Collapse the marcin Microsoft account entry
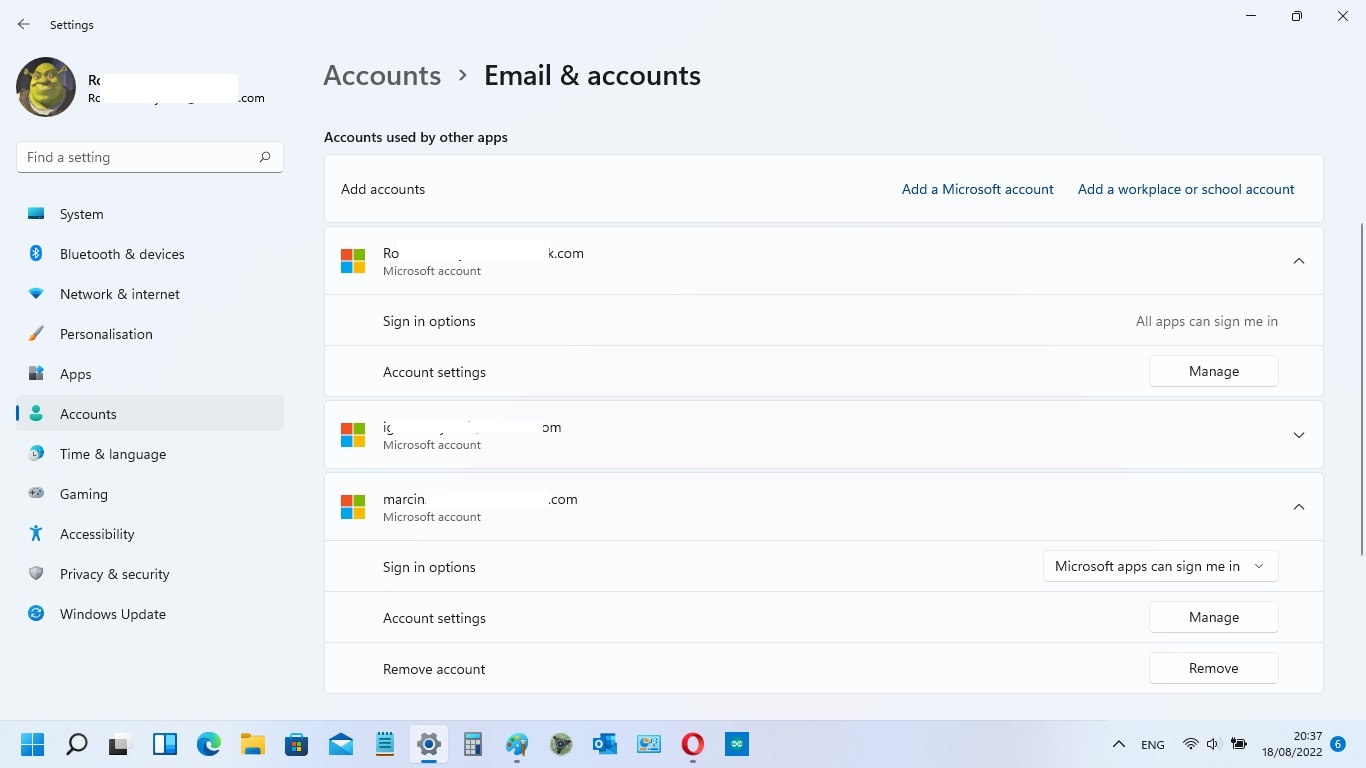 click(x=1299, y=507)
